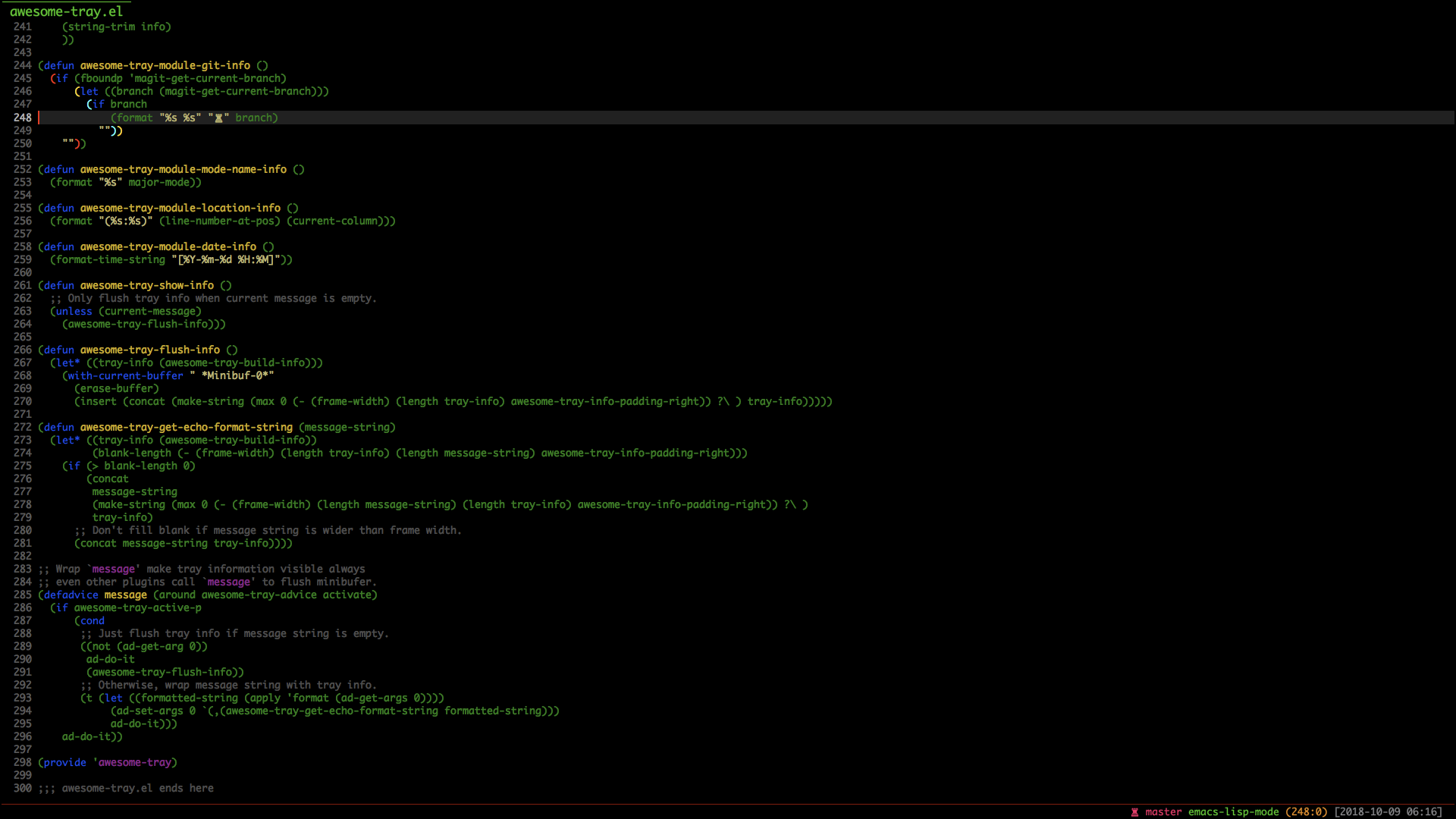Click the rook glyph on line 248
Image resolution: width=1456 pixels, height=819 pixels.
(218, 118)
